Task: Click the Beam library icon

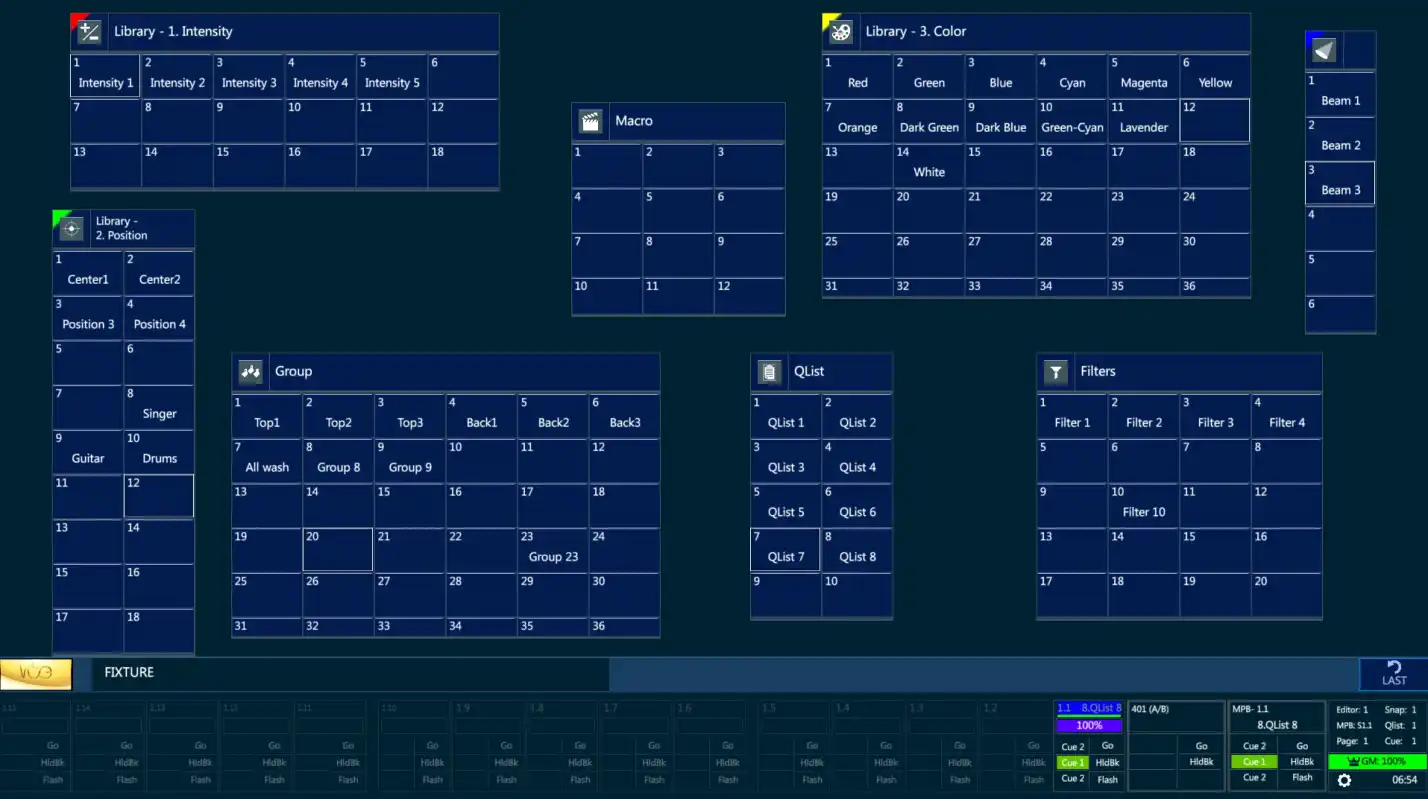Action: (x=1324, y=49)
